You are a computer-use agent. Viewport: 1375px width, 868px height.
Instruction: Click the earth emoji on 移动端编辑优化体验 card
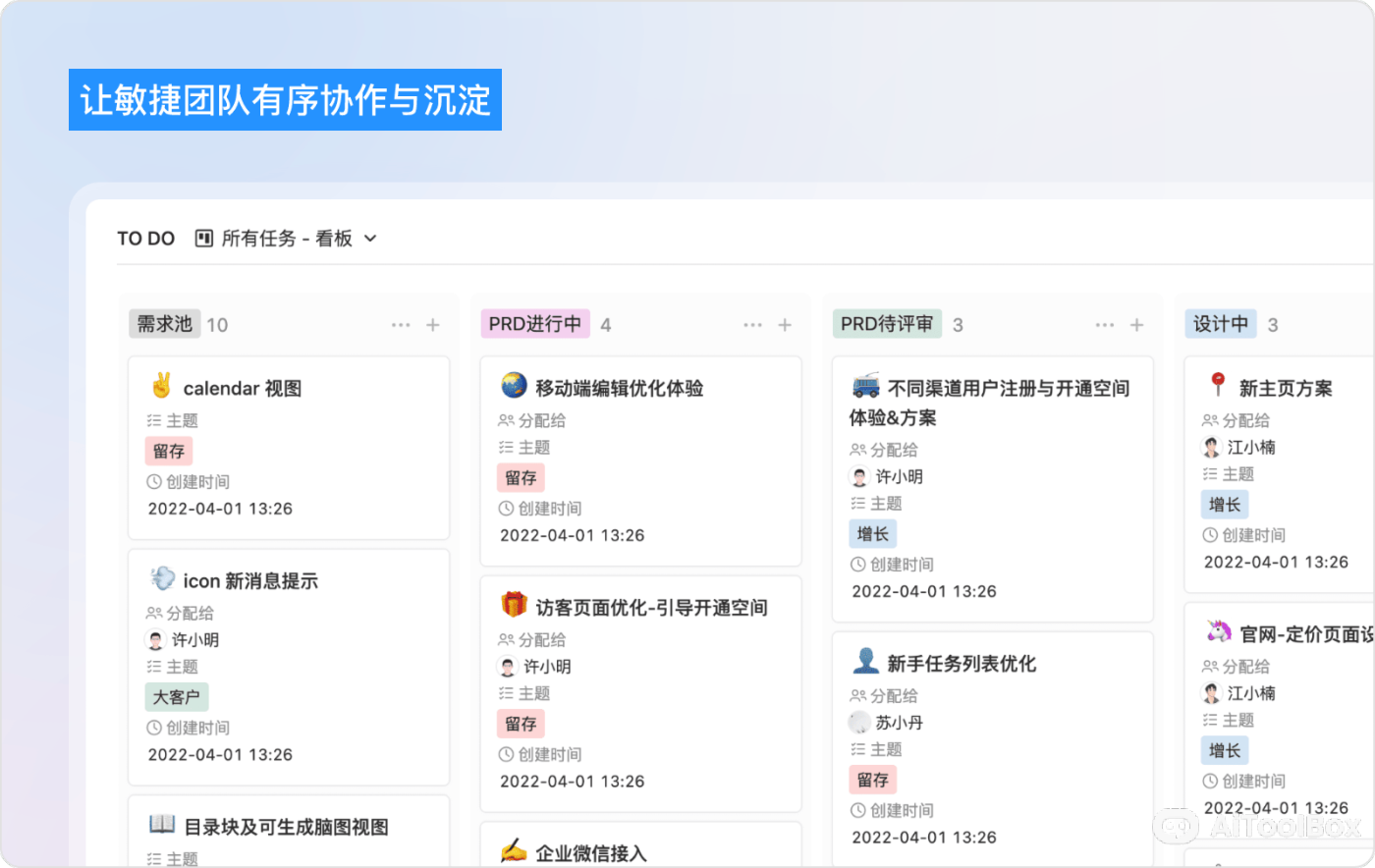pos(514,387)
